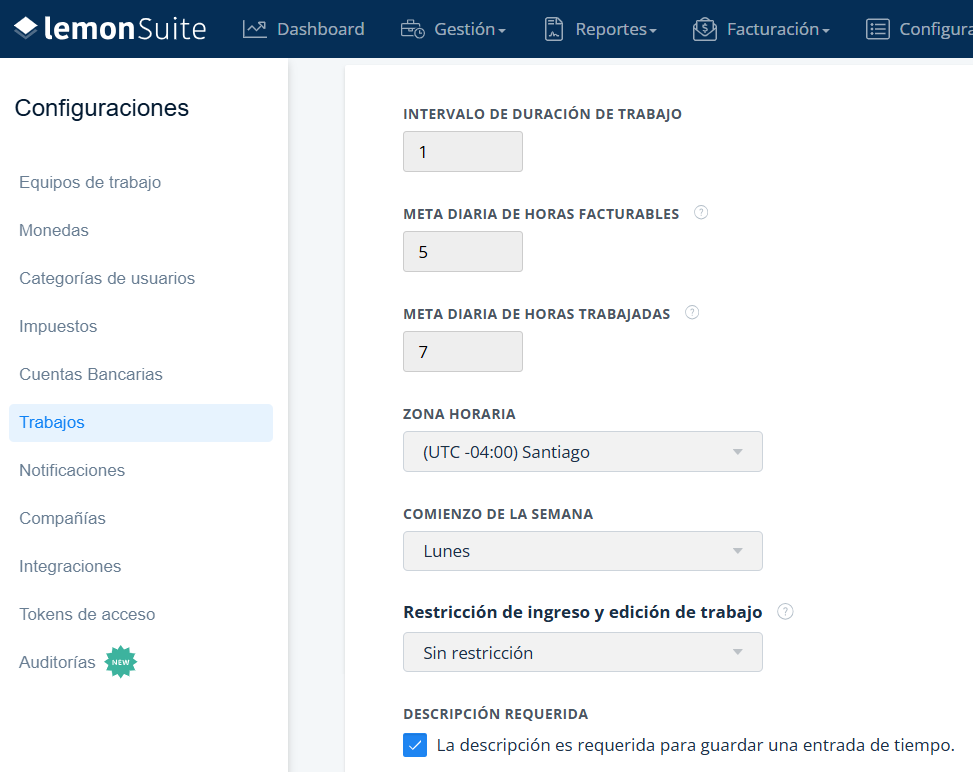Click the Dashboard chart icon
The width and height of the screenshot is (973, 772).
(x=254, y=29)
